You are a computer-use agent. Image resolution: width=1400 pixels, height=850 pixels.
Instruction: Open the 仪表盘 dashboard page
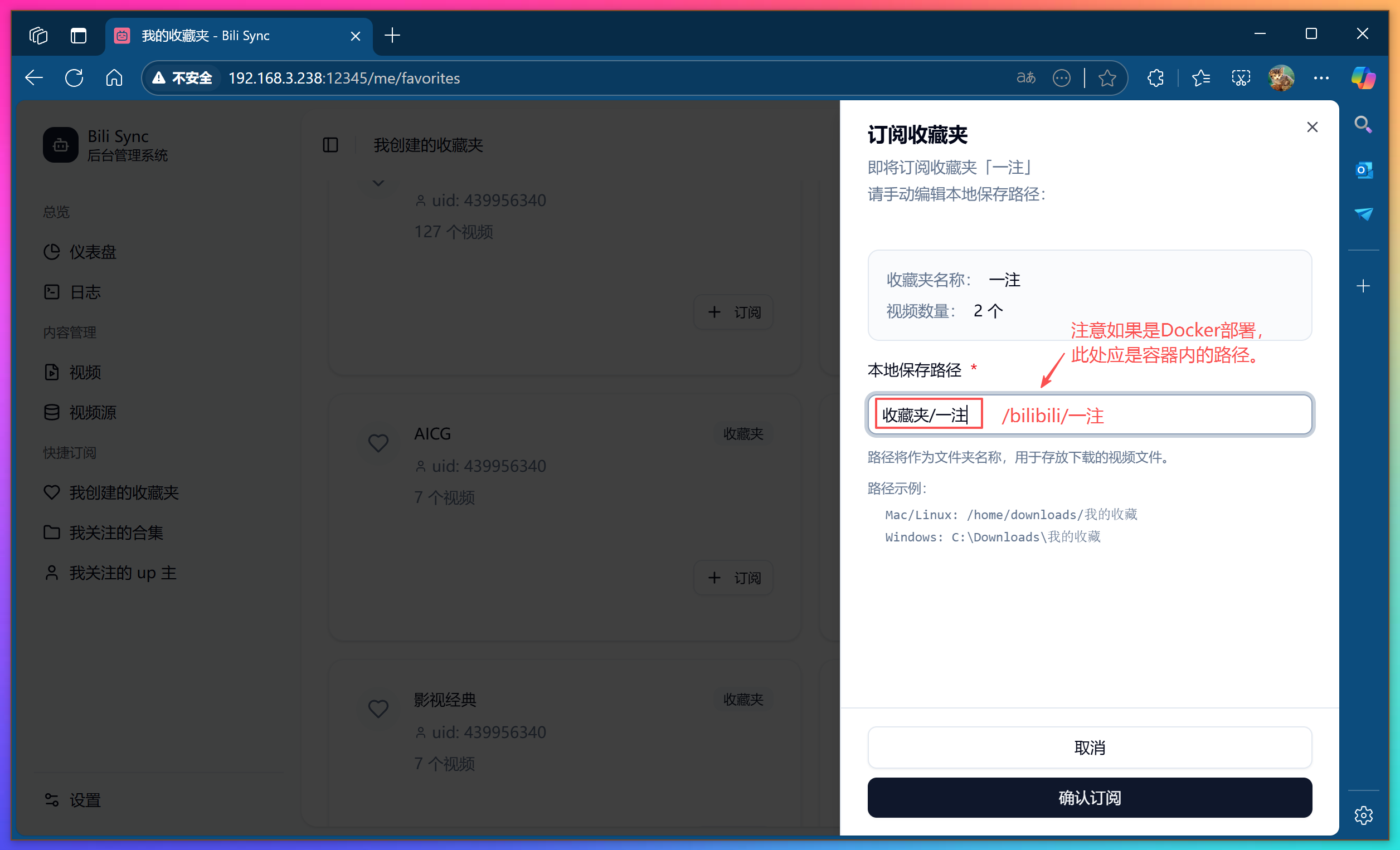pyautogui.click(x=52, y=252)
